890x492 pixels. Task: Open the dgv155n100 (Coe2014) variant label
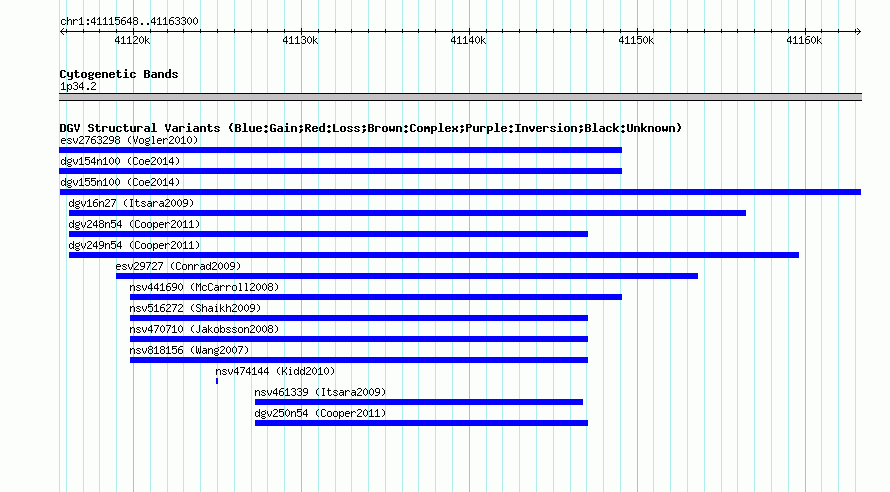pos(120,182)
